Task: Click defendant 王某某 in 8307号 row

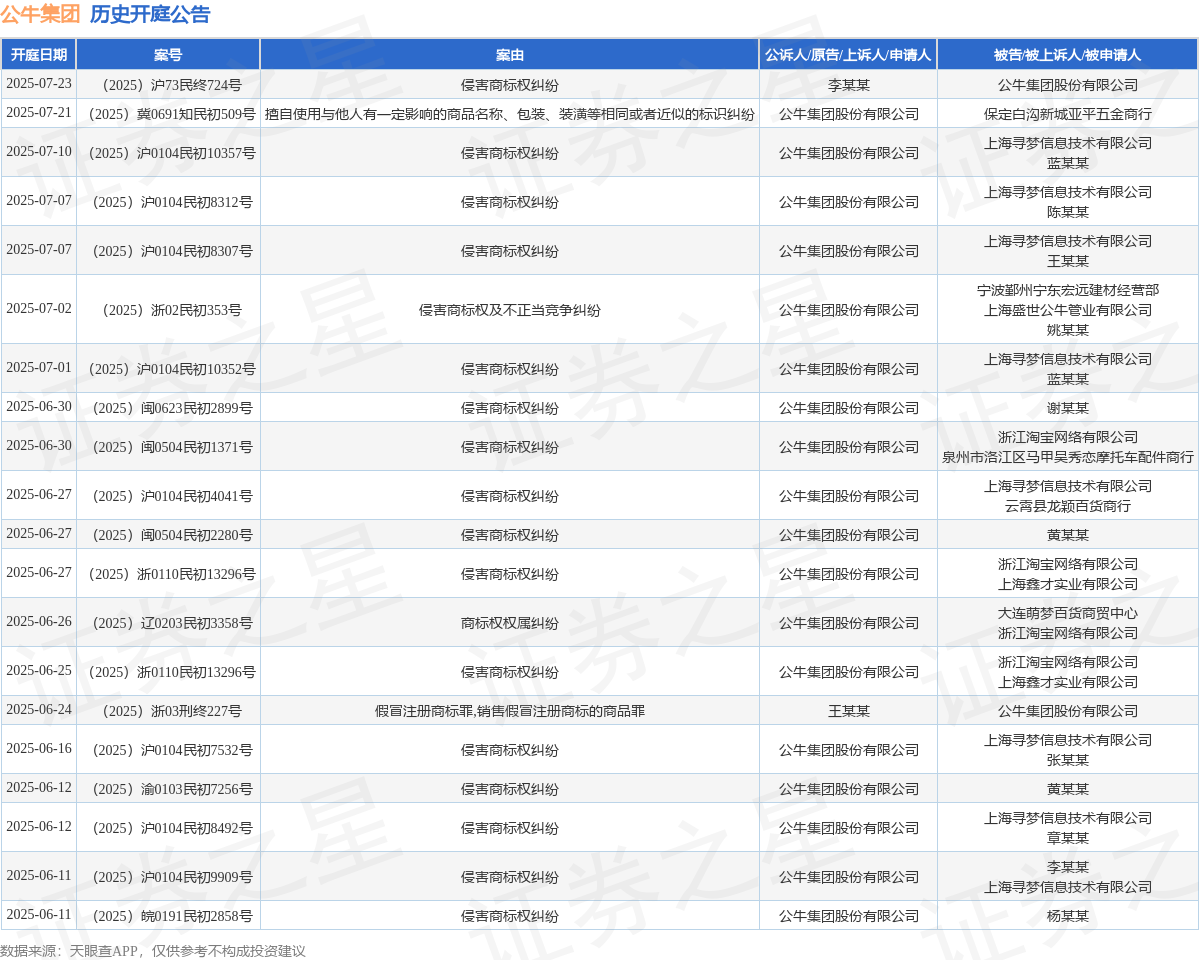Action: [1067, 261]
